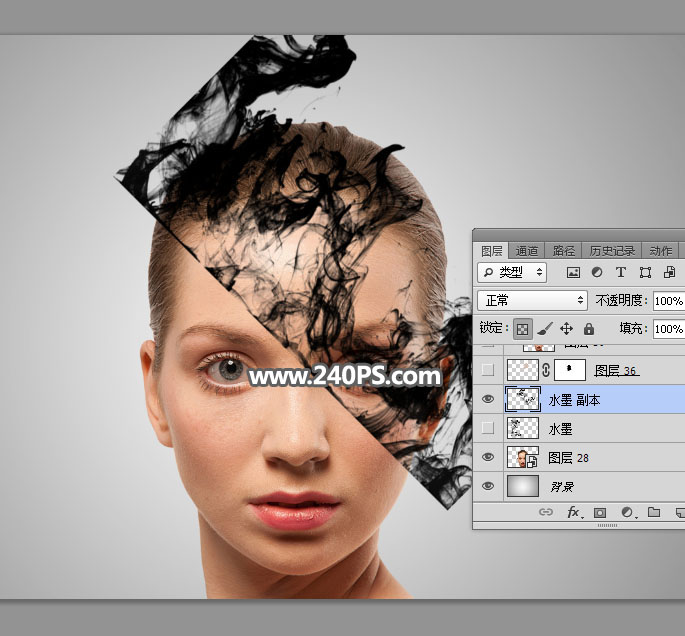Create a new group folder icon
The height and width of the screenshot is (636, 685).
coord(654,512)
